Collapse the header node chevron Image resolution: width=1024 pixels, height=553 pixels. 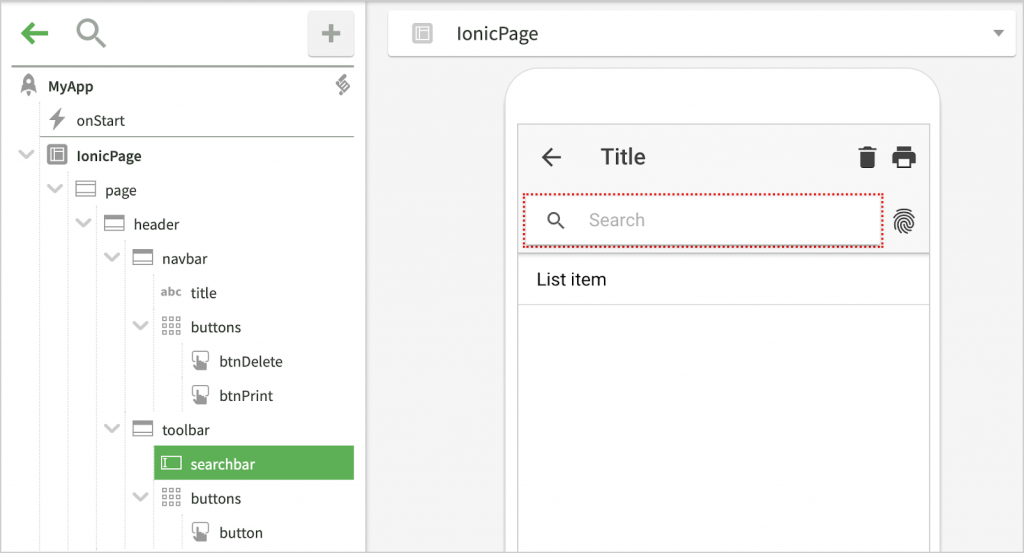coord(83,224)
